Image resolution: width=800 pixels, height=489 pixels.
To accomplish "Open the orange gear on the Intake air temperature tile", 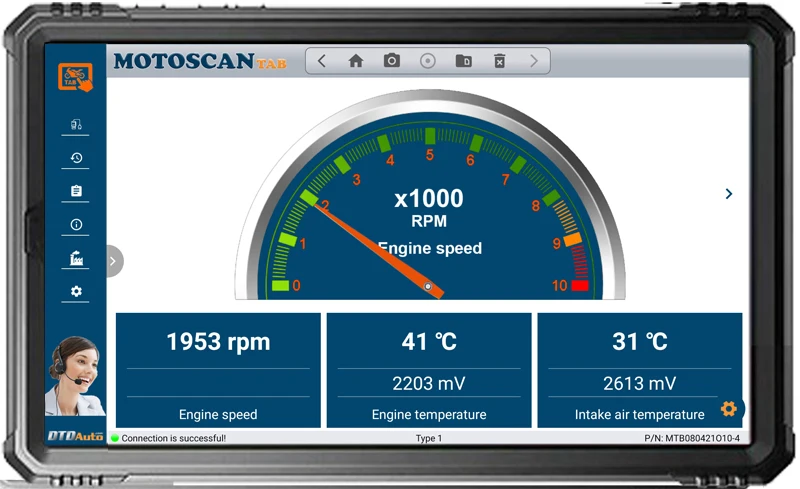I will pos(729,408).
